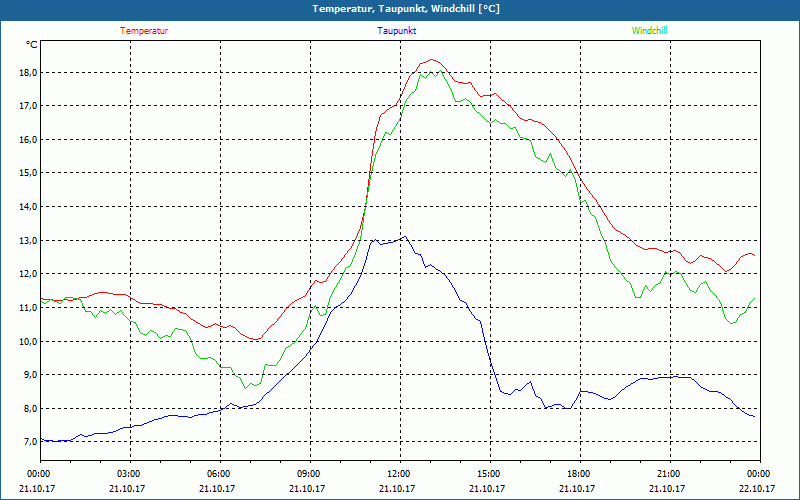Click the 7,0 y-axis value
The width and height of the screenshot is (800, 500).
(x=30, y=441)
